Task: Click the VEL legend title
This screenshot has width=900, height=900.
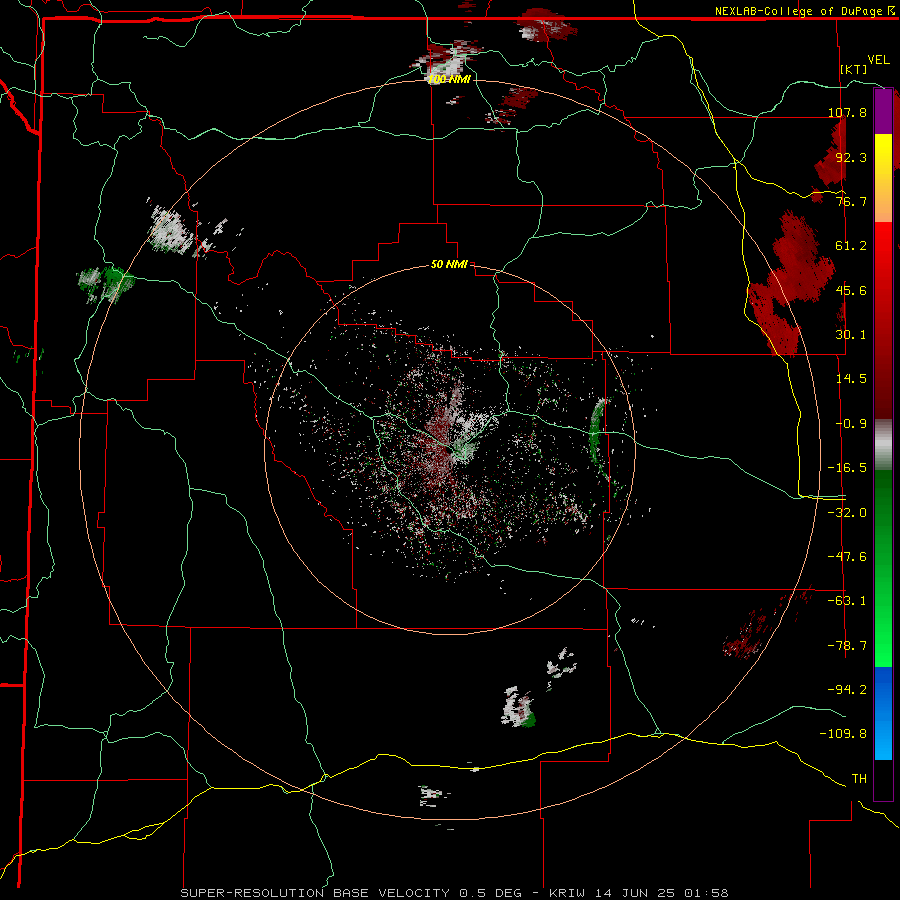Action: (878, 60)
